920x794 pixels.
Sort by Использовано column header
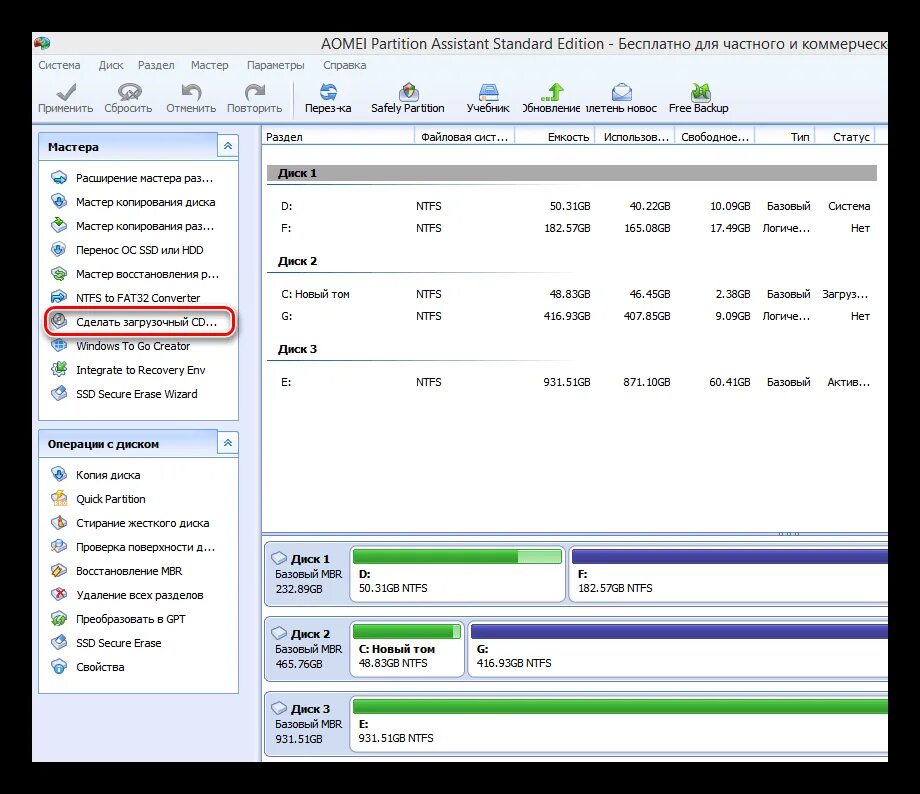coord(635,137)
